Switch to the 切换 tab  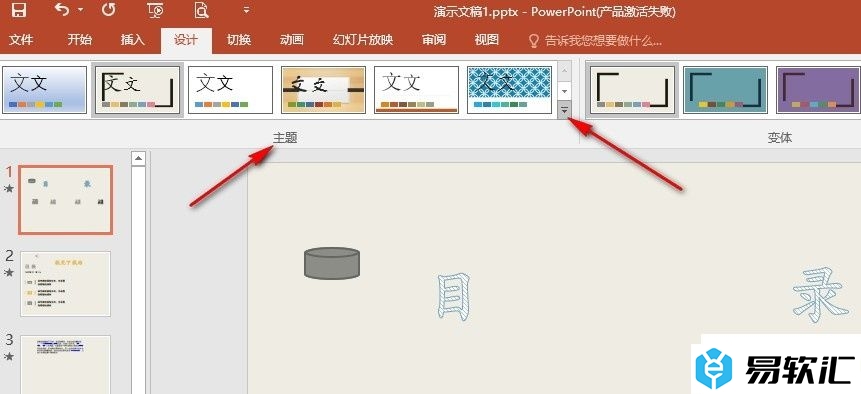pos(239,40)
